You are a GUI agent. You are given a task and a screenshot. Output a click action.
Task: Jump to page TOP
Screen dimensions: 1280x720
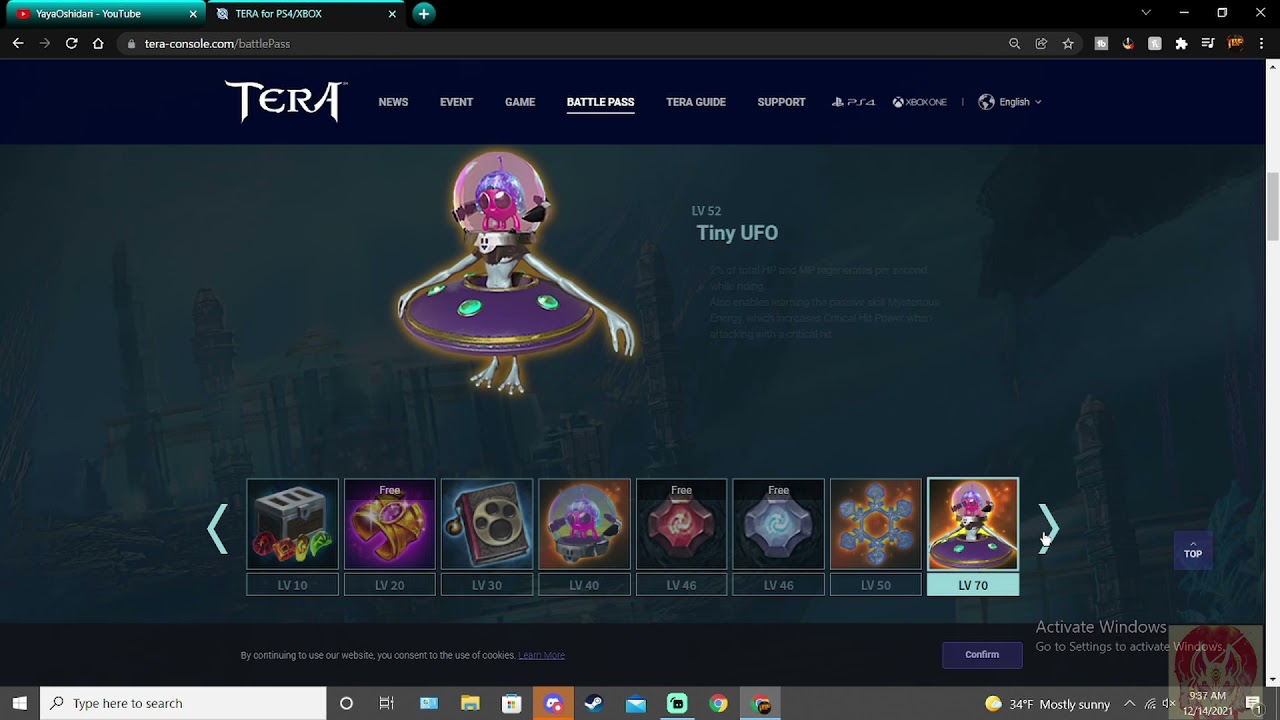coord(1193,550)
